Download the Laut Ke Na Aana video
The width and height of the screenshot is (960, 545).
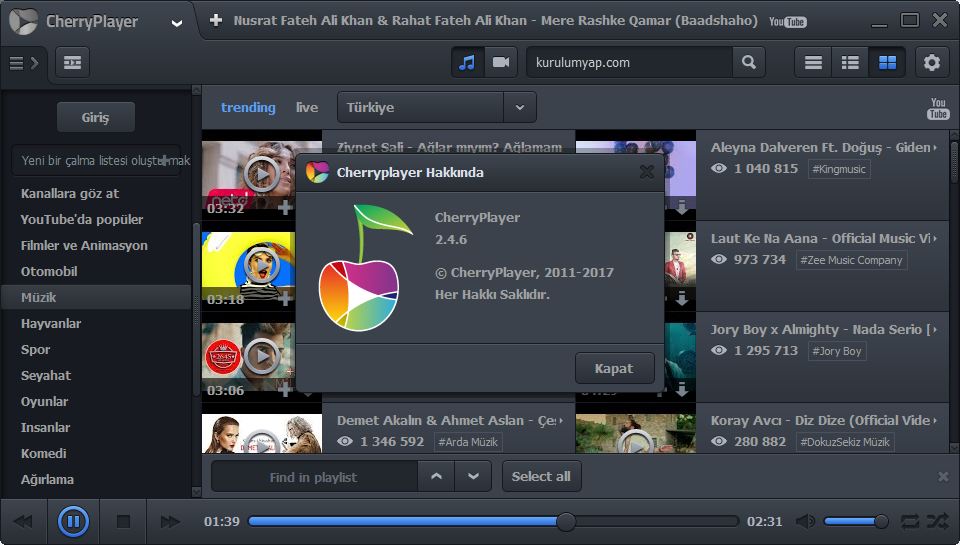click(681, 298)
